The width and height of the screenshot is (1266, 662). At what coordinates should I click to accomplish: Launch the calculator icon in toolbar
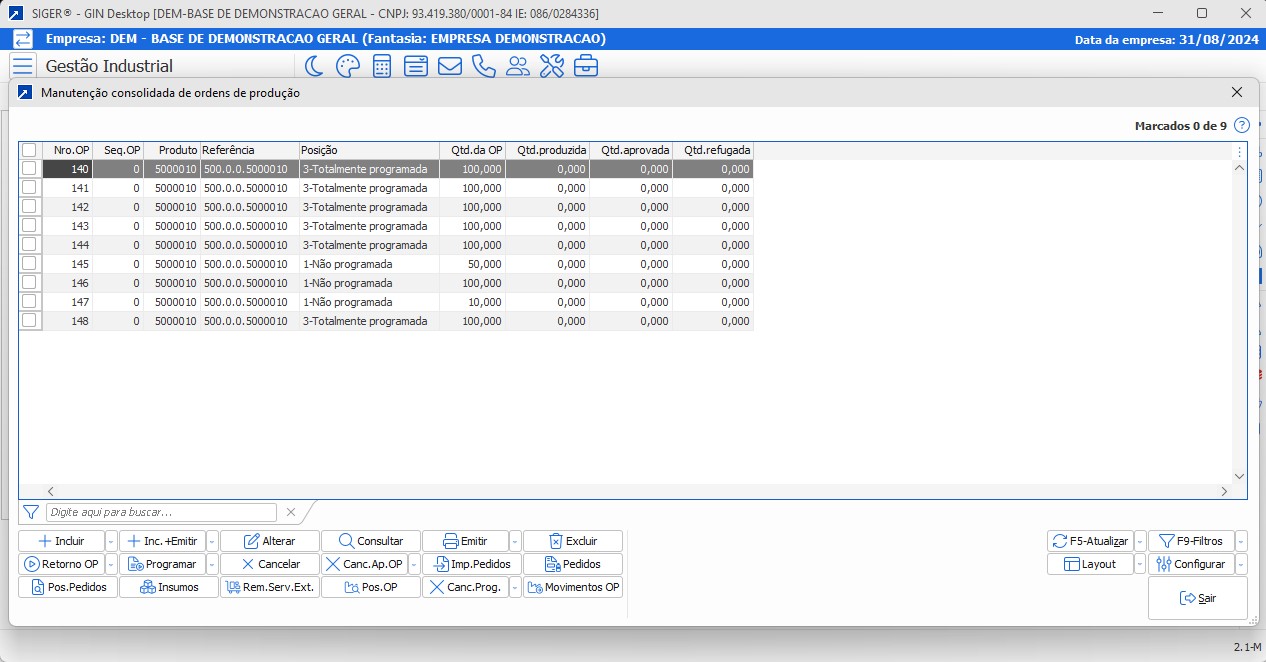(x=382, y=66)
